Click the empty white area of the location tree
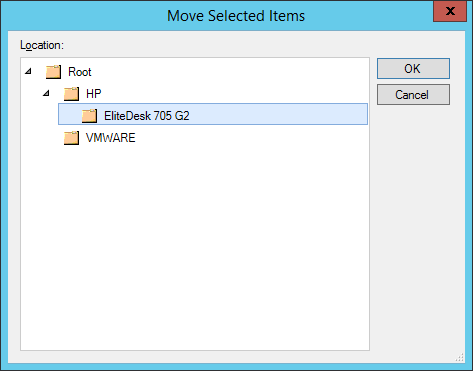 pyautogui.click(x=195, y=247)
